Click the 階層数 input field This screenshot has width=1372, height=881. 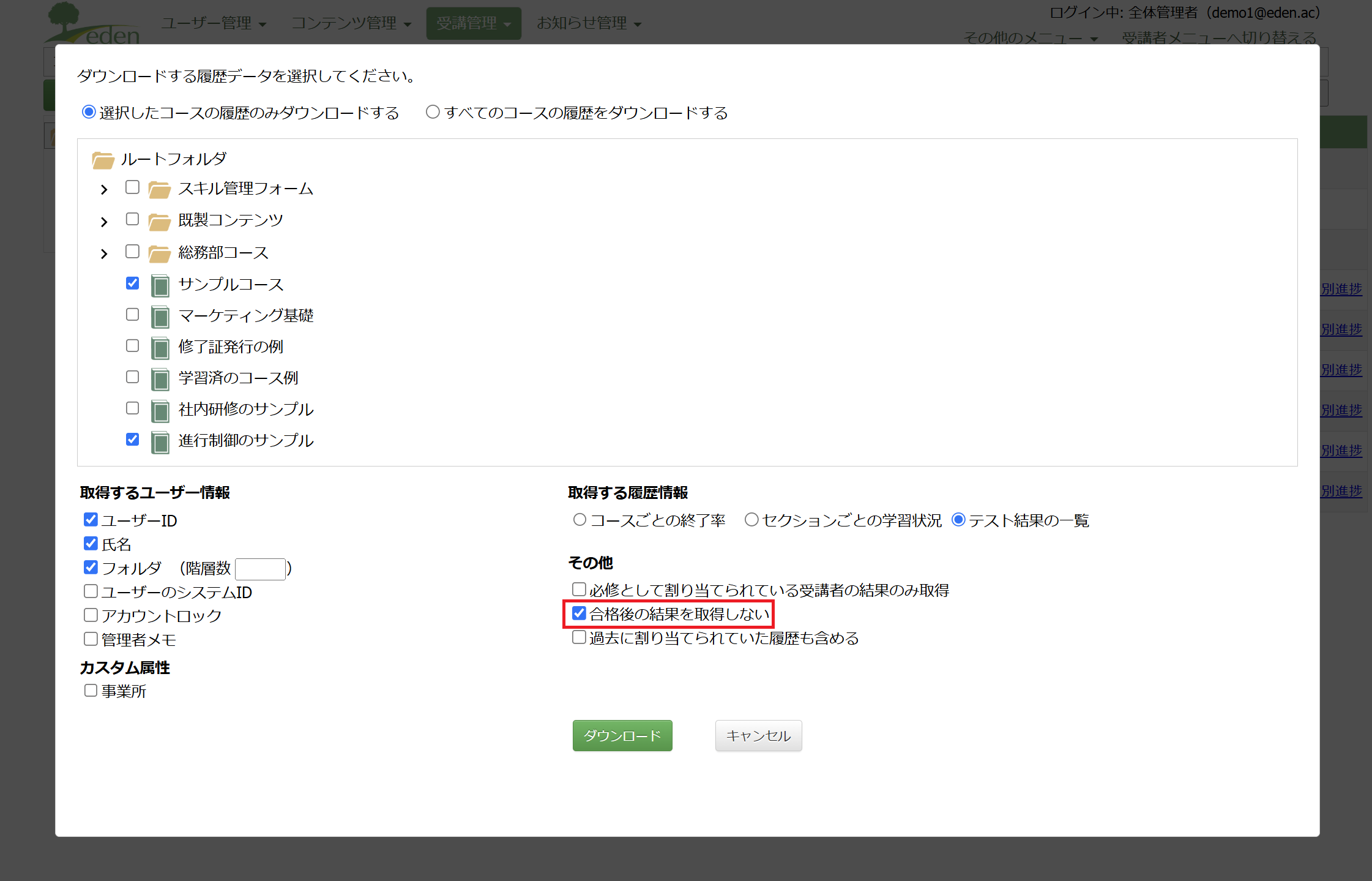pos(260,569)
